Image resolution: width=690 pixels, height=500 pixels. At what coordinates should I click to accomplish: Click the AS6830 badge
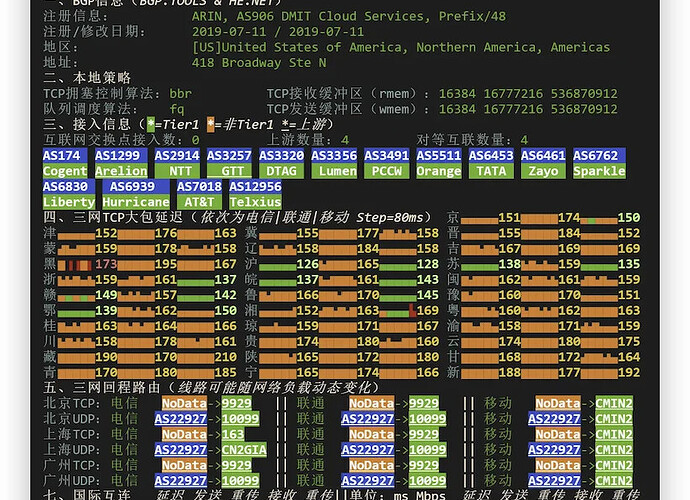[69, 187]
